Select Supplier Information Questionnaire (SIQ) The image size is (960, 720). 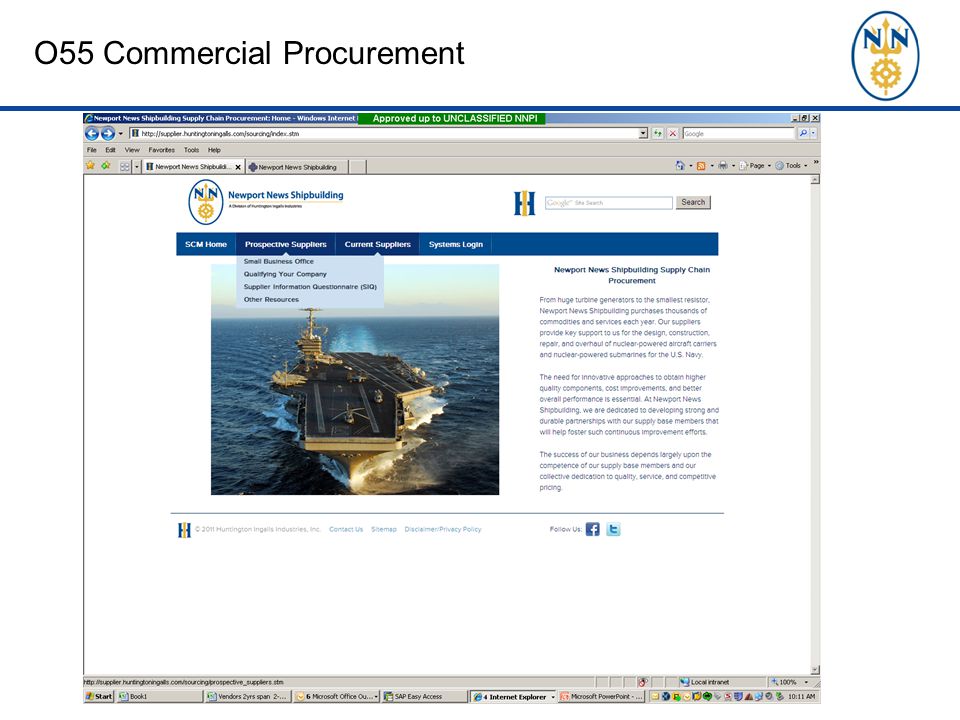pos(310,287)
